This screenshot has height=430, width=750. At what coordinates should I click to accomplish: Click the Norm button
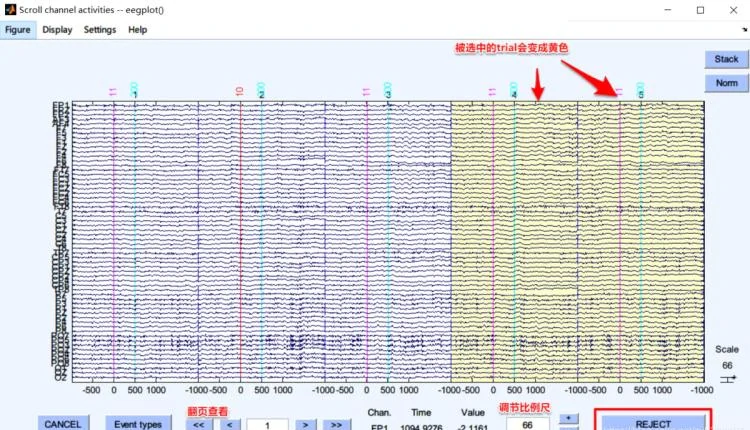726,83
